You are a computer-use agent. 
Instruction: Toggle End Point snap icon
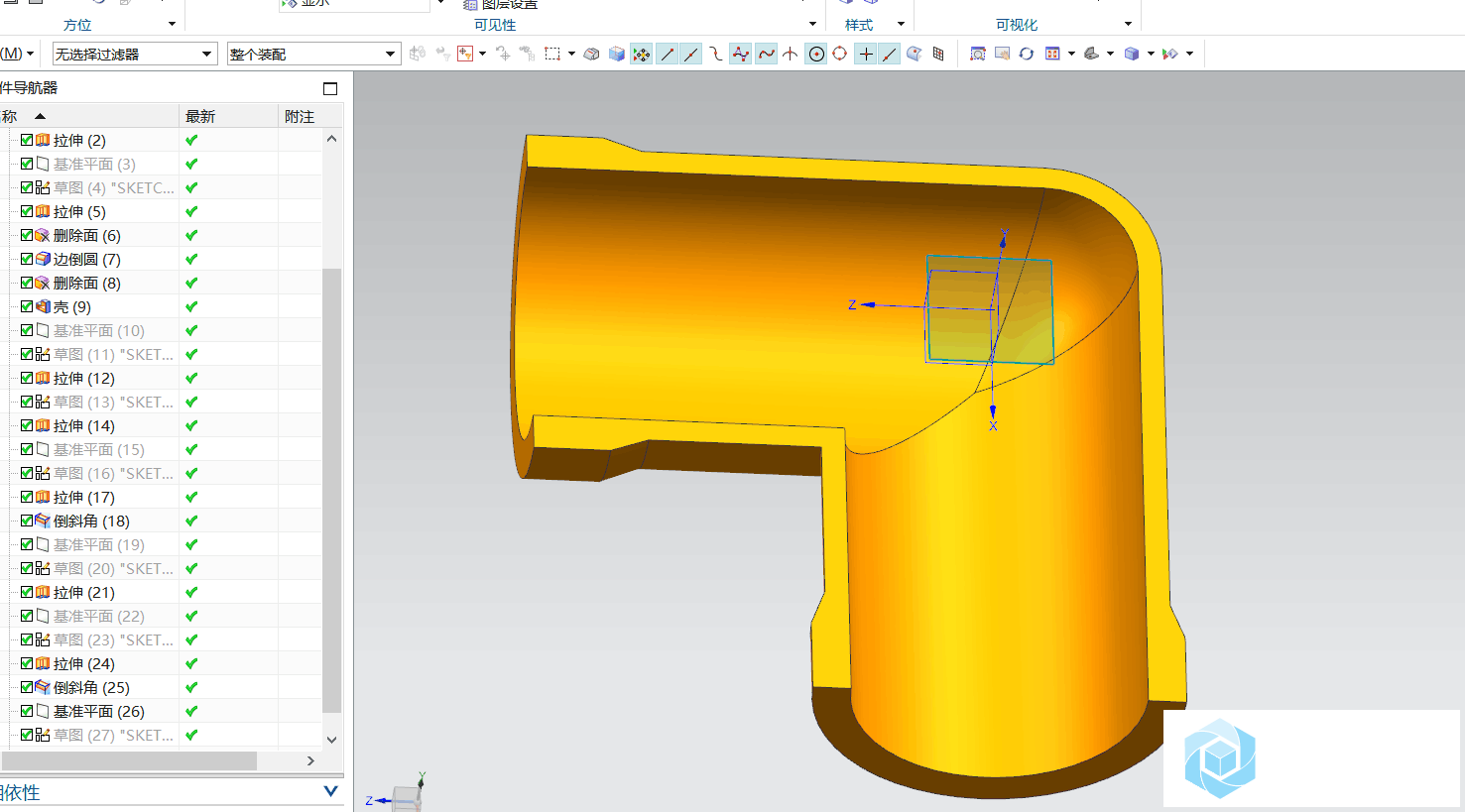[x=667, y=54]
